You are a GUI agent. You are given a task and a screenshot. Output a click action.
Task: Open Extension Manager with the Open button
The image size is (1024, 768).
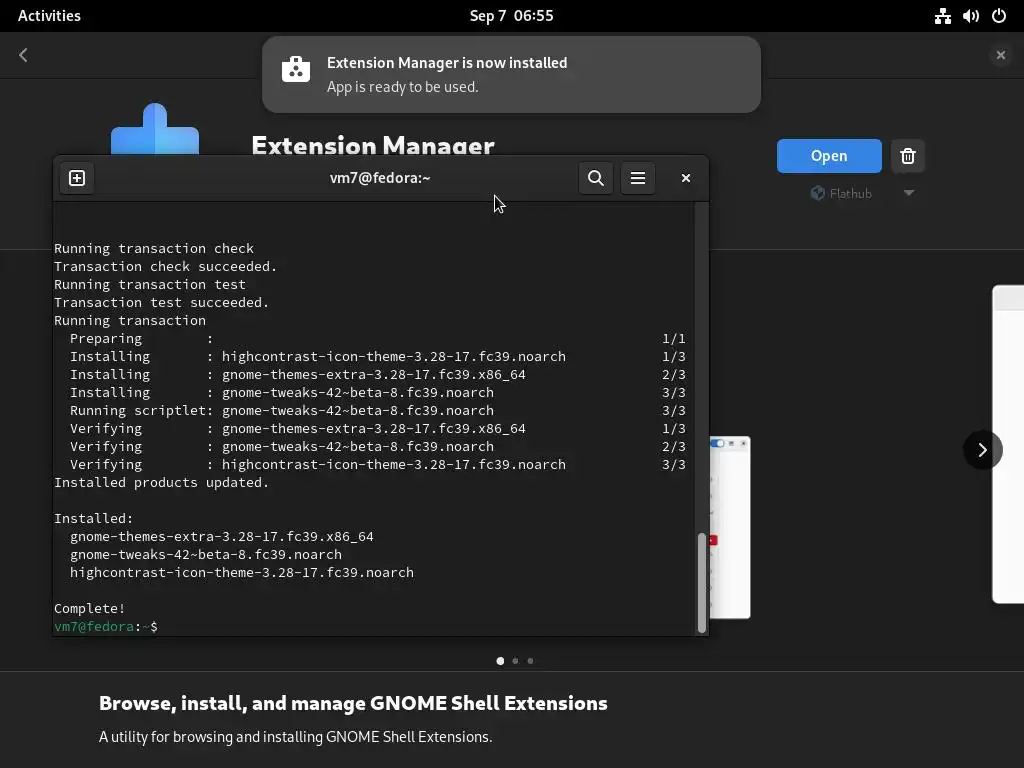(x=829, y=156)
